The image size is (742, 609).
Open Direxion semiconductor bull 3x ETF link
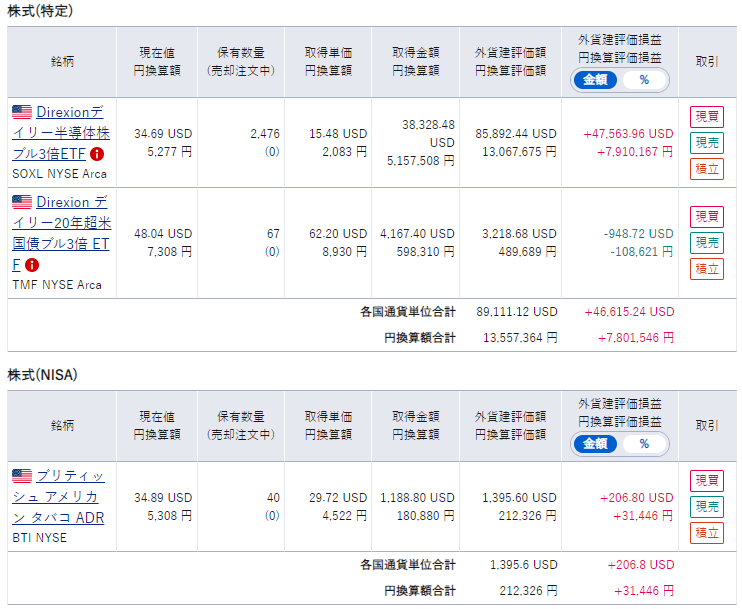(x=61, y=133)
